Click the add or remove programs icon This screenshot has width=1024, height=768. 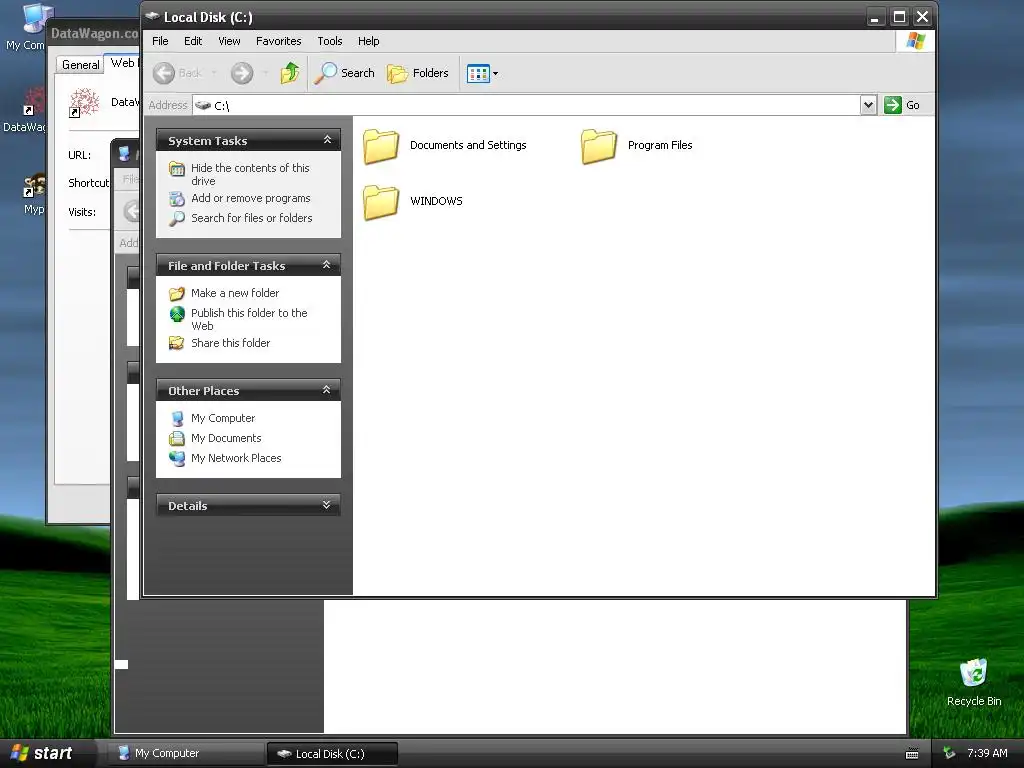(x=177, y=199)
